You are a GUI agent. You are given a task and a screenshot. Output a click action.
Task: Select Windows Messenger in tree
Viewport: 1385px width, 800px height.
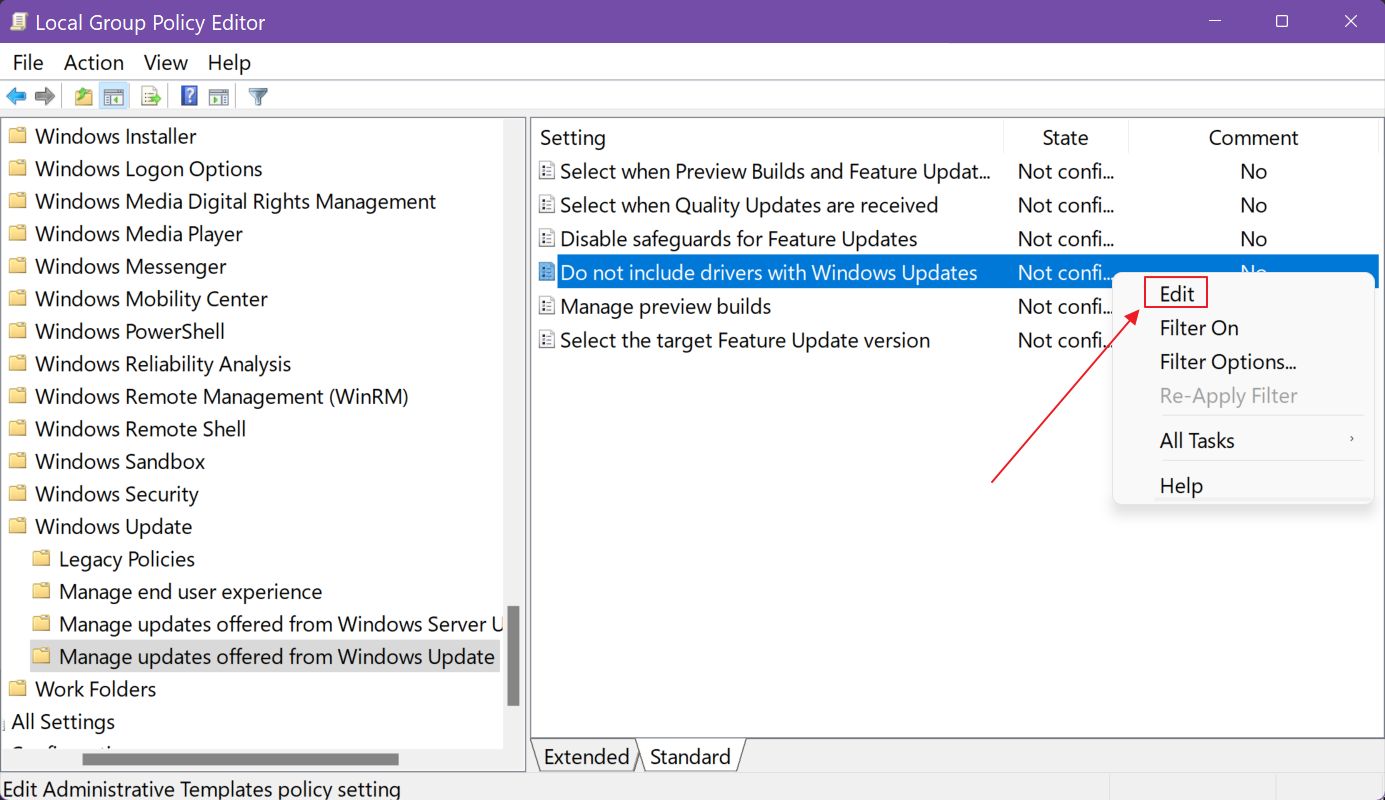coord(130,266)
